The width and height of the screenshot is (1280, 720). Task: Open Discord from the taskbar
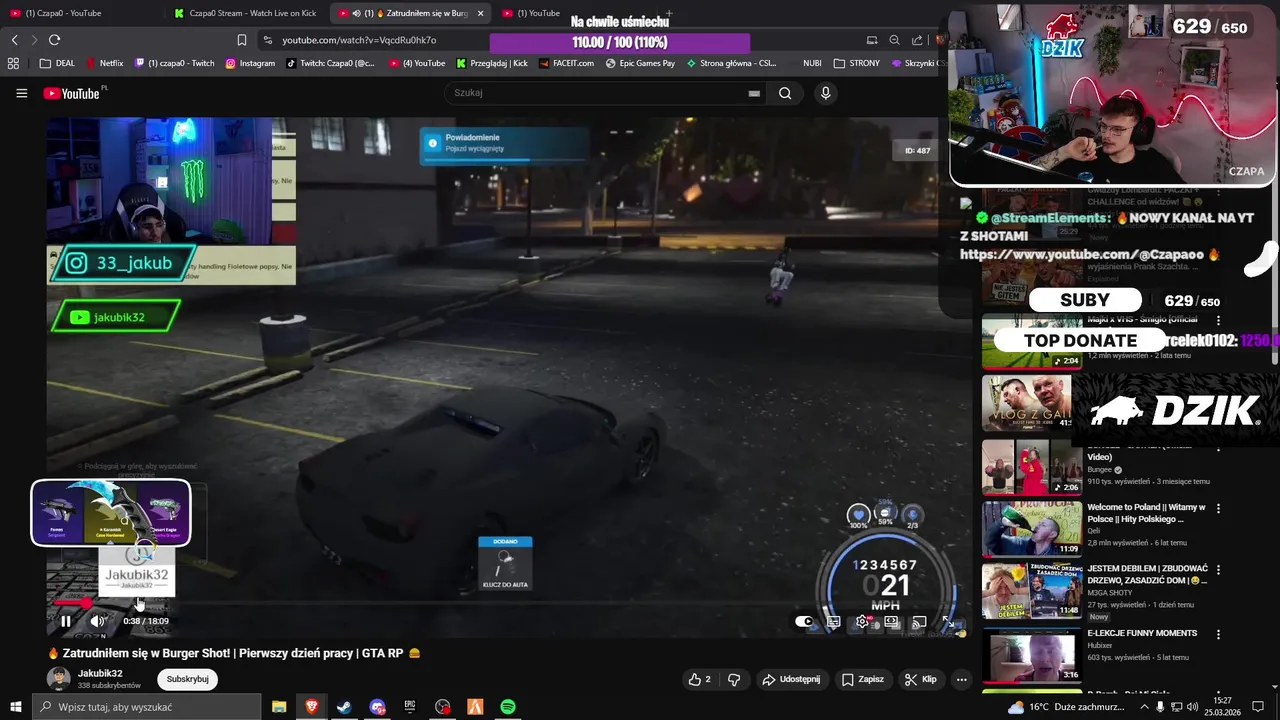coord(377,707)
